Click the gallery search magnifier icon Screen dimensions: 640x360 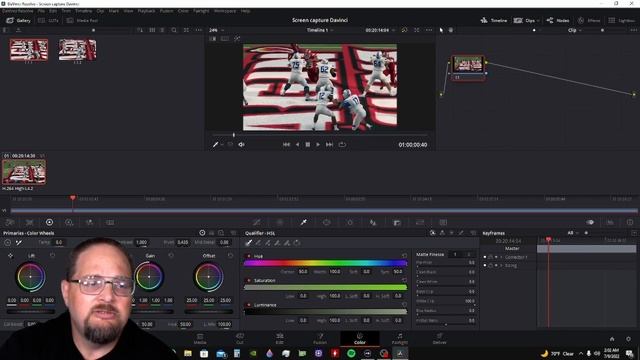pyautogui.click(x=174, y=30)
